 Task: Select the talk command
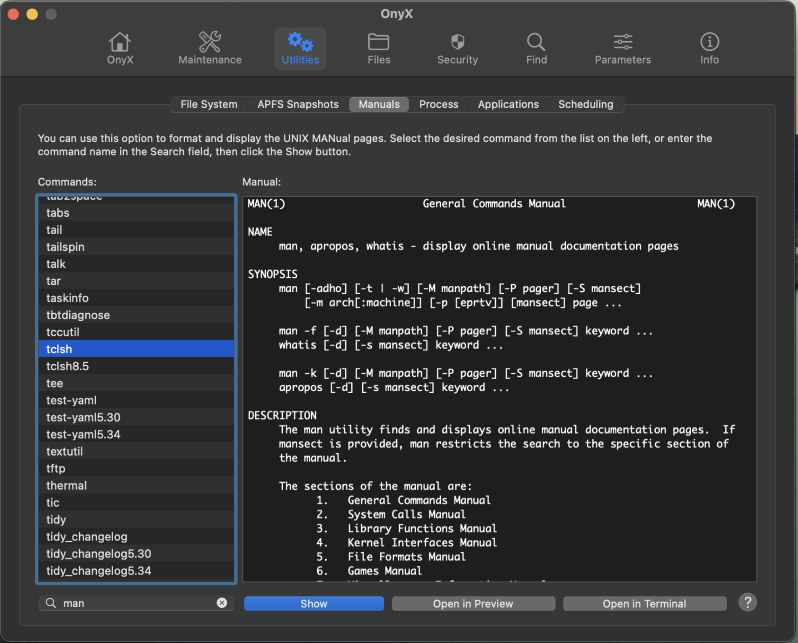(x=136, y=264)
